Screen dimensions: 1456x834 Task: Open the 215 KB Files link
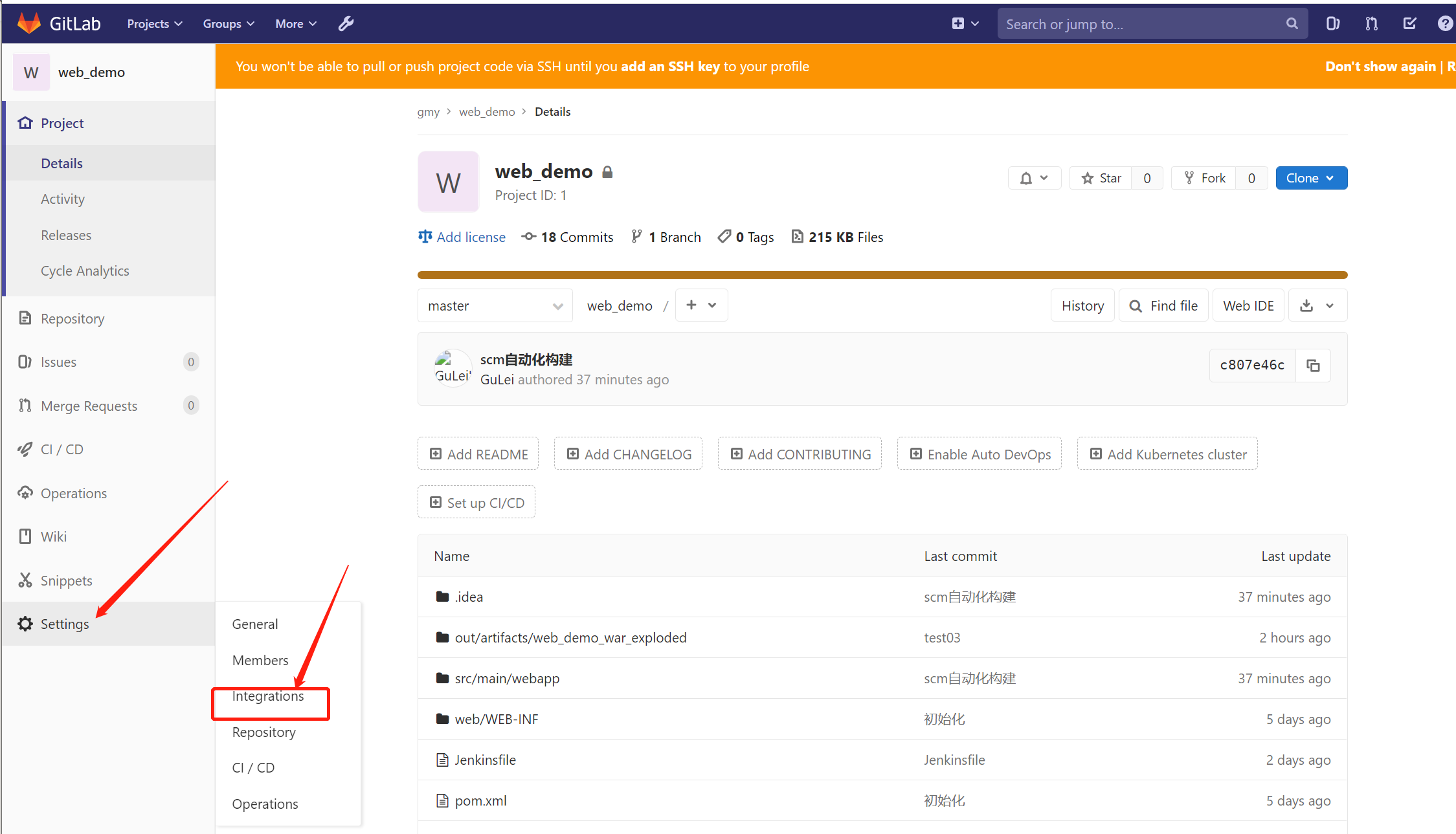pos(837,237)
